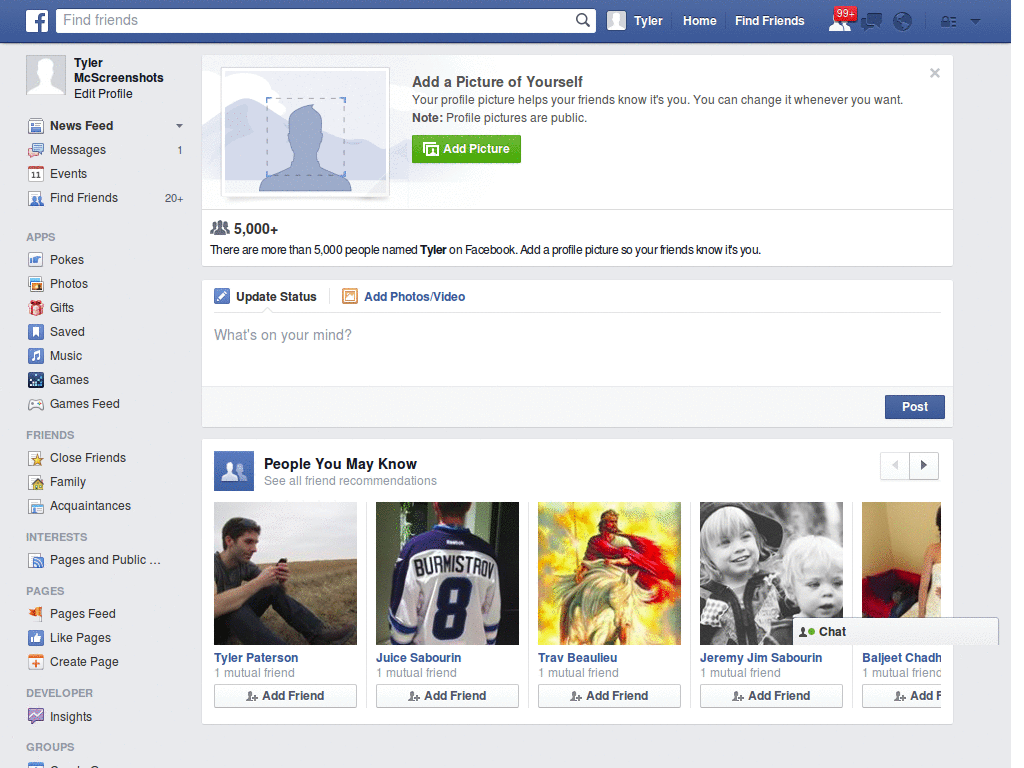1024x768 pixels.
Task: Click the Find Friends sidebar icon
Action: coord(36,198)
